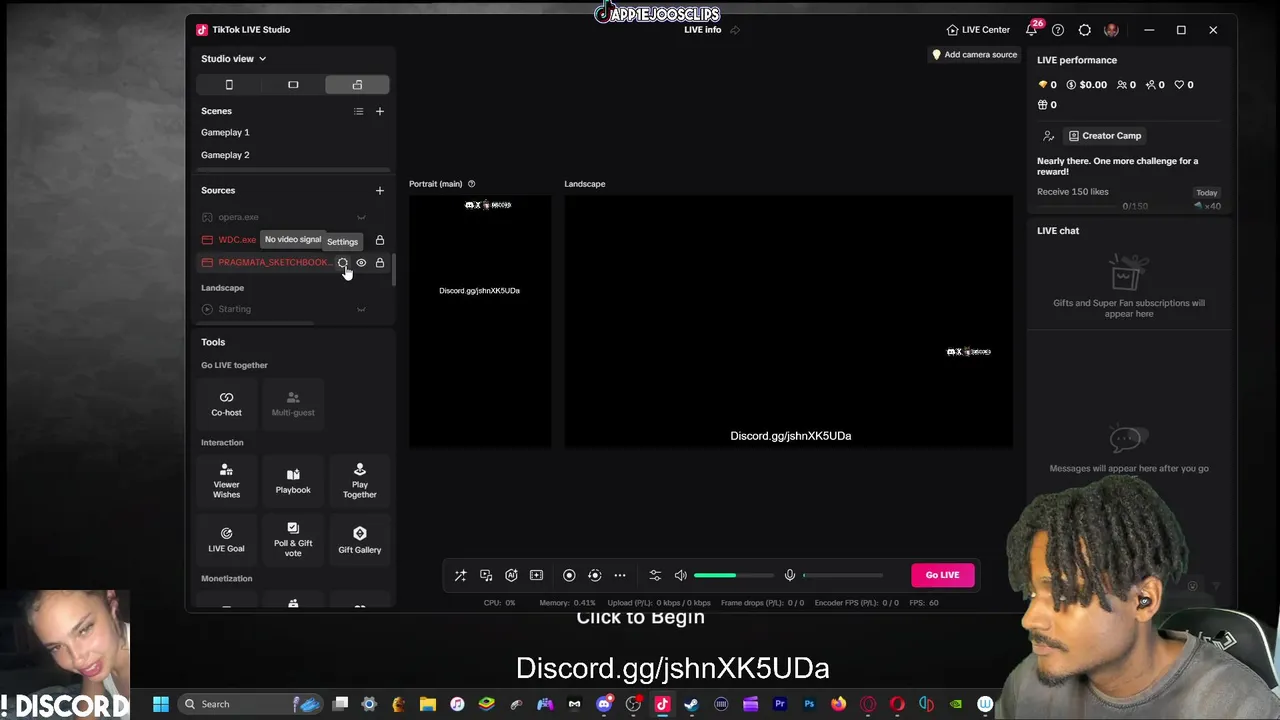This screenshot has height=720, width=1280.
Task: Open the help question mark icon
Action: 1058,30
